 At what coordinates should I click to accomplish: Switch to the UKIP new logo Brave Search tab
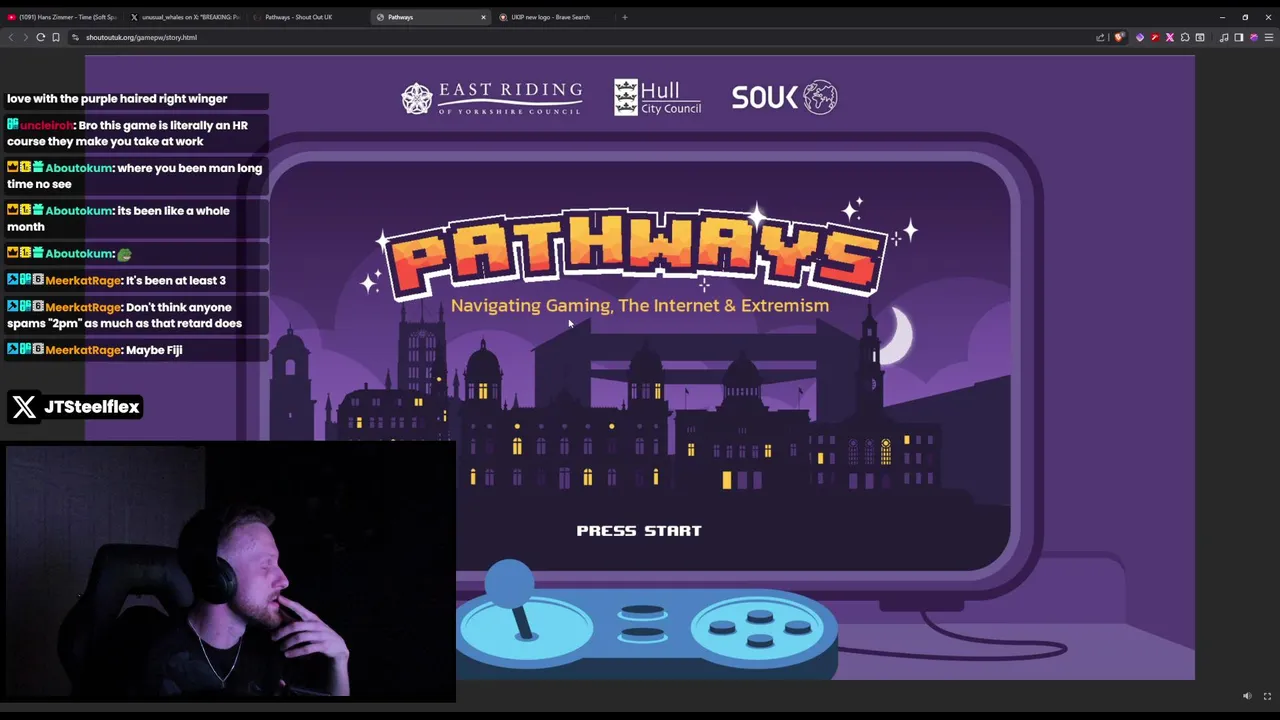point(553,17)
